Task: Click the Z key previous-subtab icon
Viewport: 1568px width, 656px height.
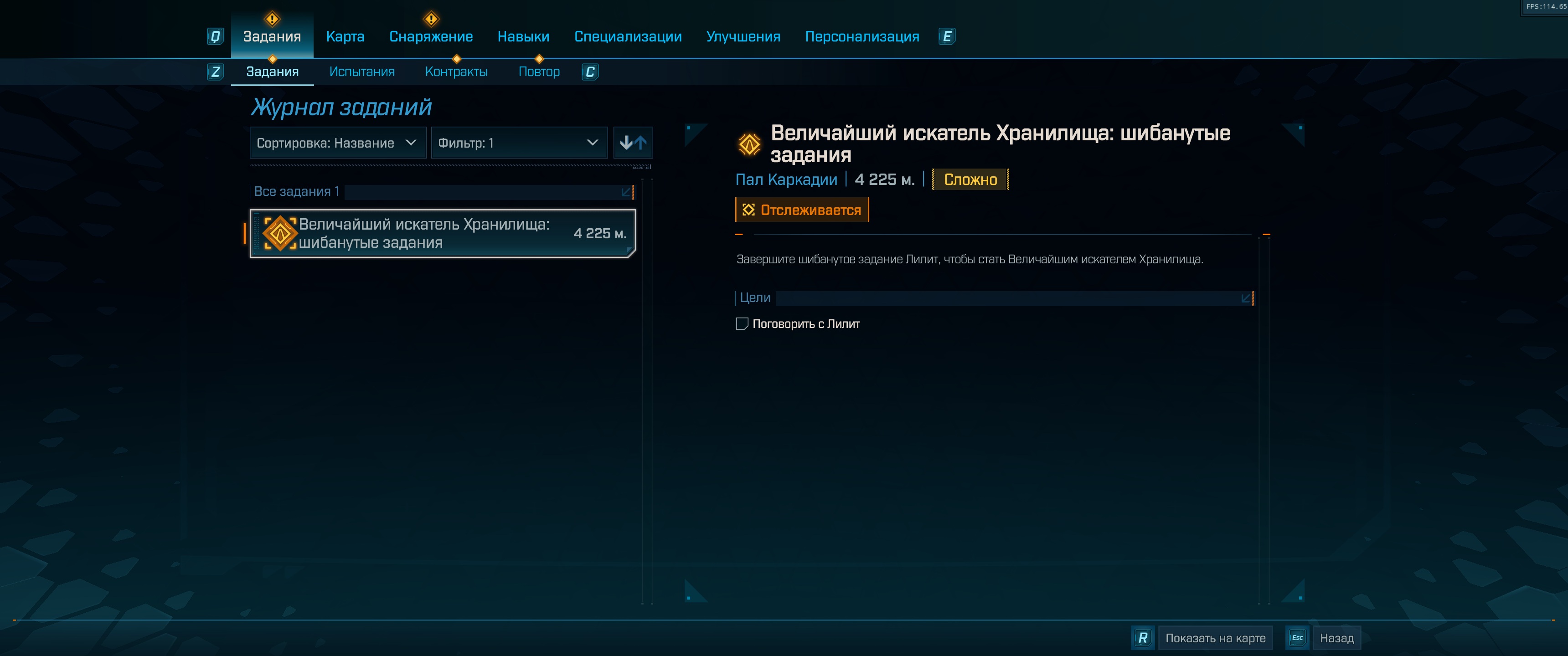Action: (215, 72)
